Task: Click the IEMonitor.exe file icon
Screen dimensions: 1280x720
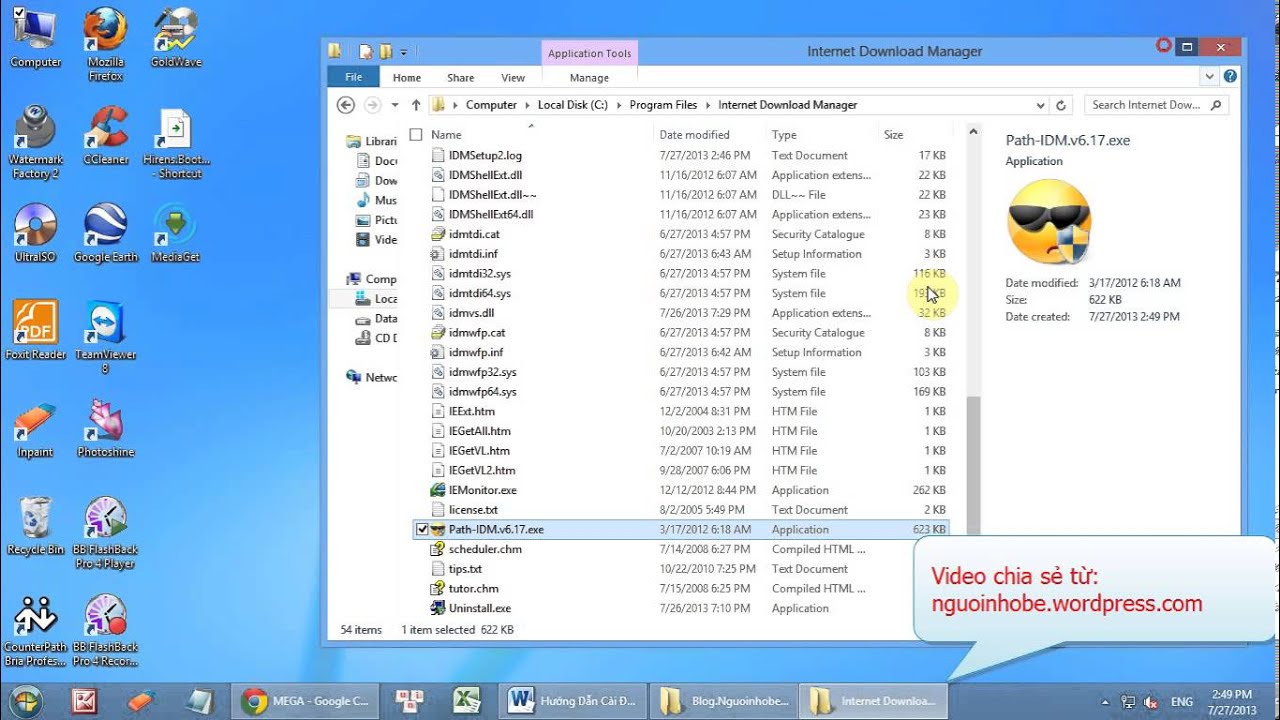Action: pyautogui.click(x=438, y=490)
